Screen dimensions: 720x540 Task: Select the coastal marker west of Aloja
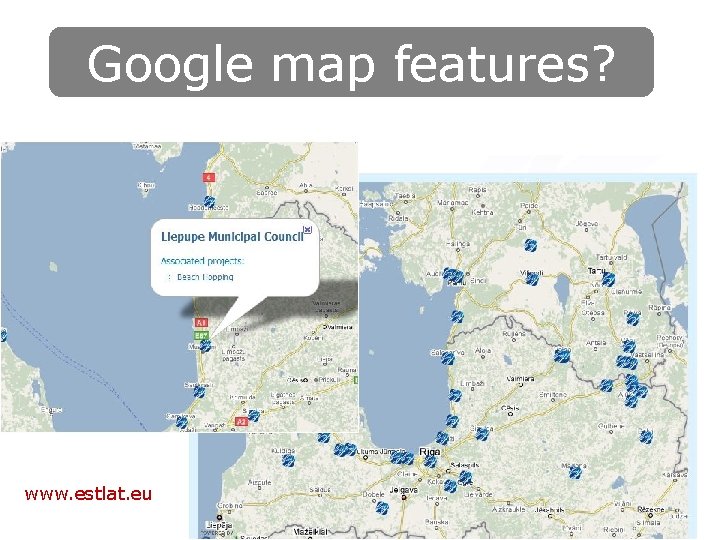tap(448, 357)
